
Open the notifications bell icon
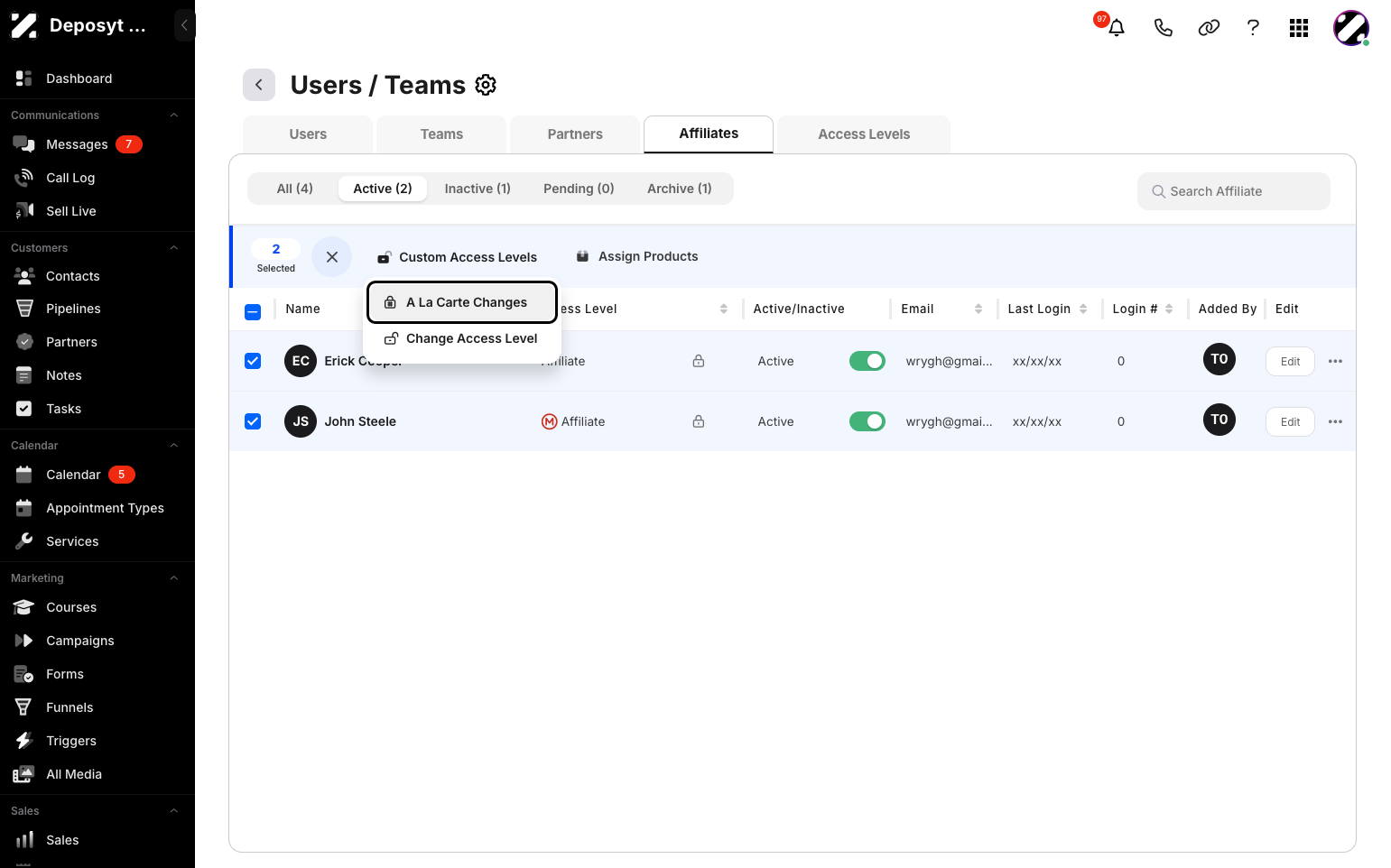1117,28
